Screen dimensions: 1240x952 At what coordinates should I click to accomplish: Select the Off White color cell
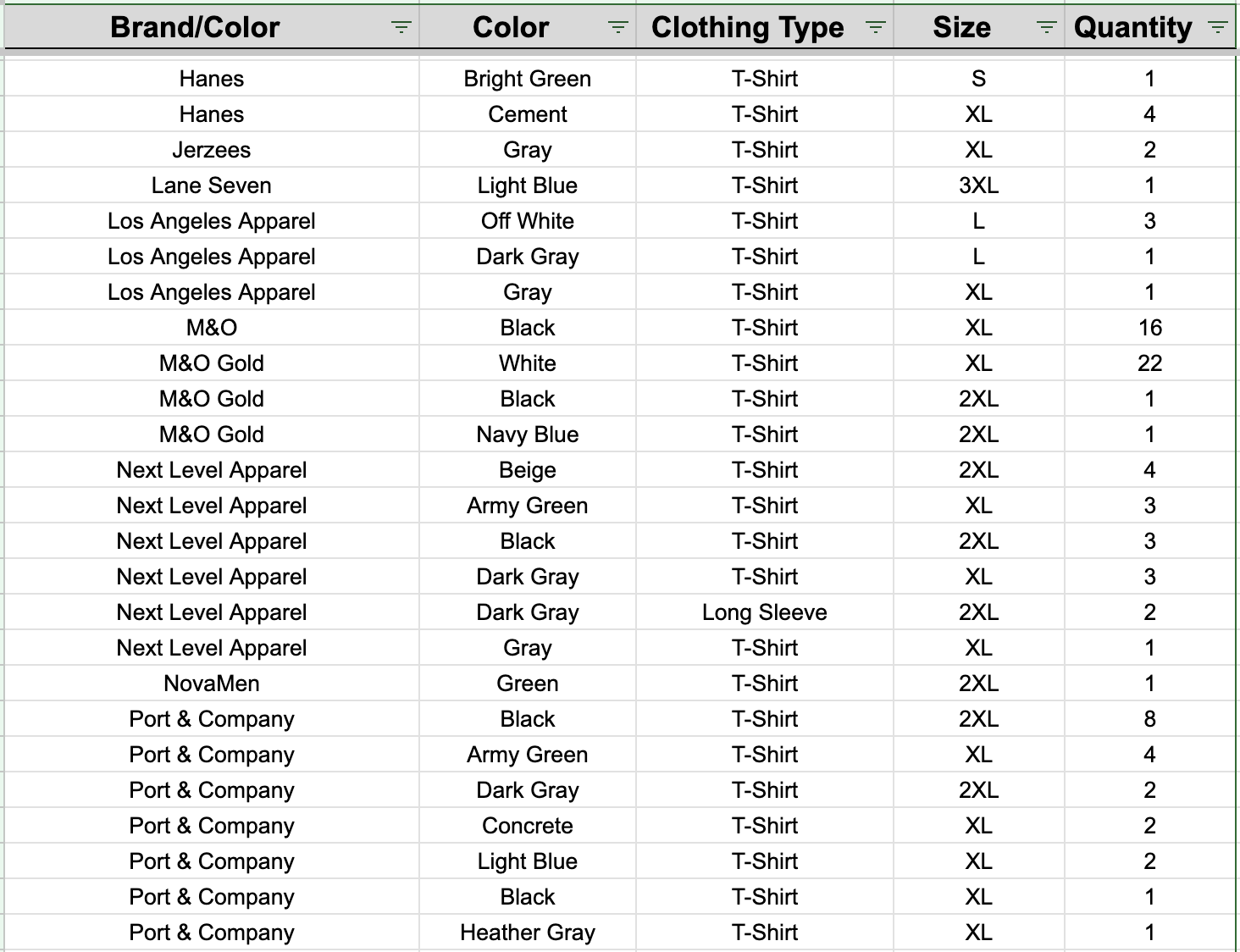pos(528,221)
